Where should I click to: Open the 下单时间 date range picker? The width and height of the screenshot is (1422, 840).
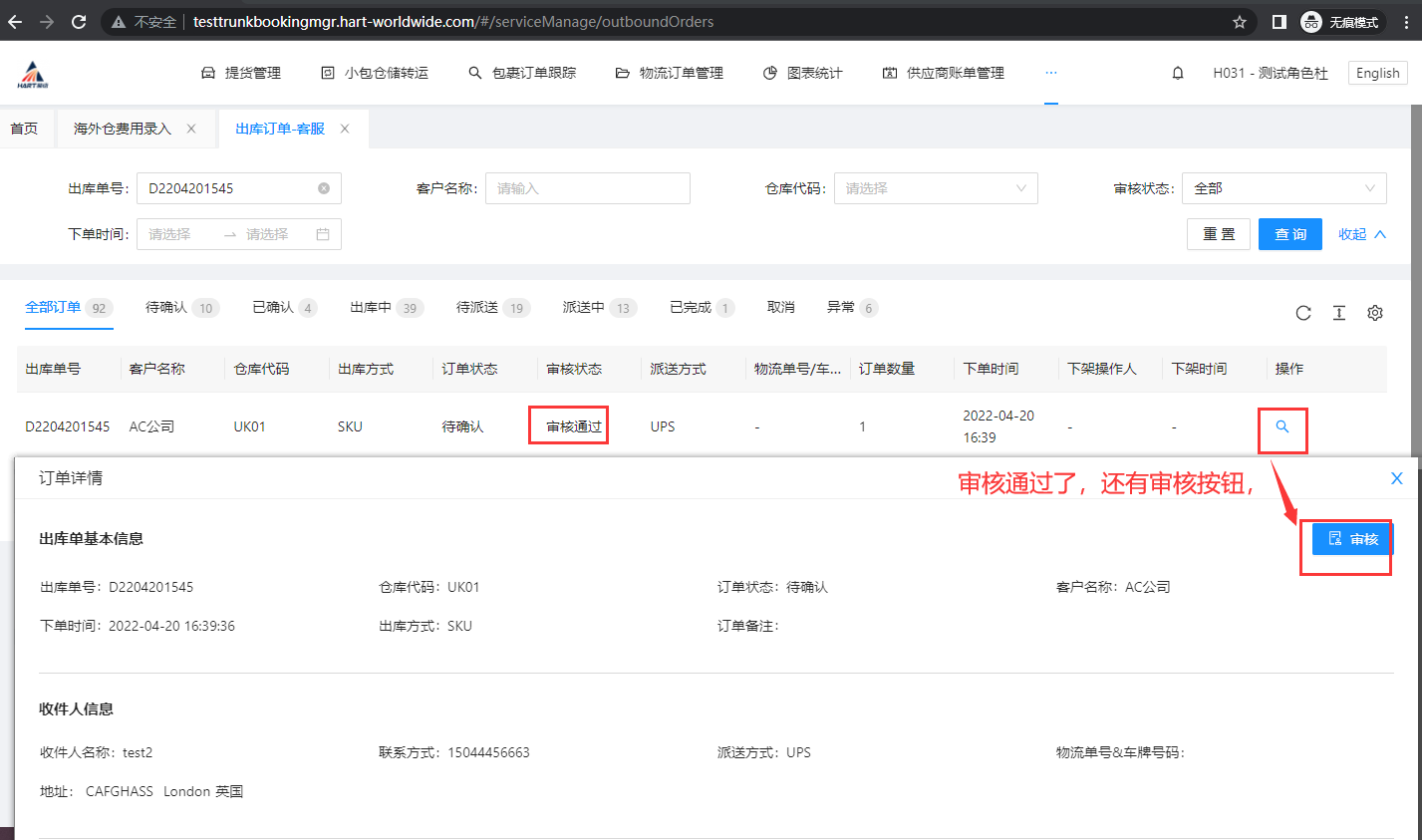(x=238, y=234)
